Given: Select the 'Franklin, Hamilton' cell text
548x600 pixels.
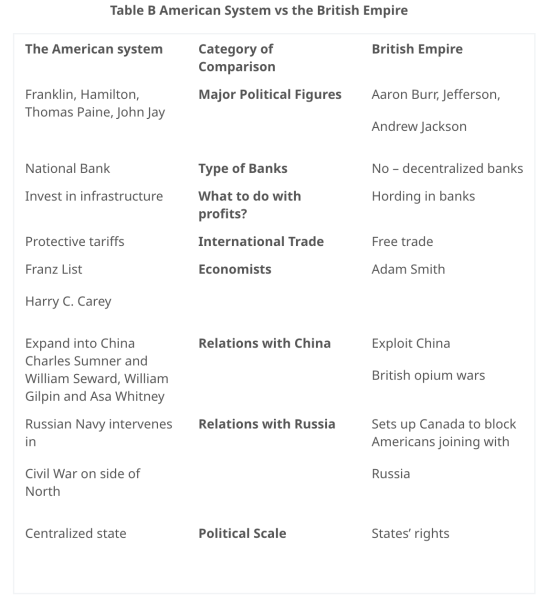Looking at the screenshot, I should pos(82,95).
